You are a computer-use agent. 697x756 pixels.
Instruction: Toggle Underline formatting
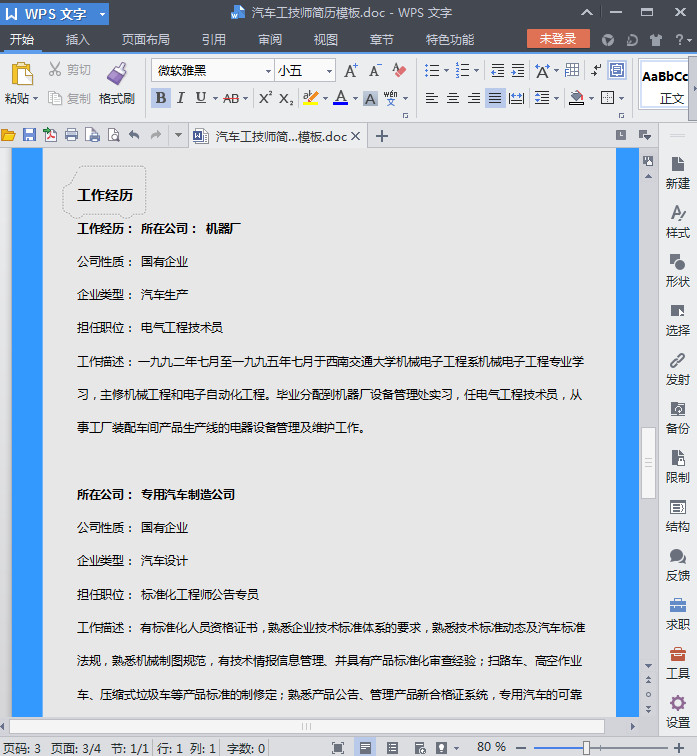201,98
